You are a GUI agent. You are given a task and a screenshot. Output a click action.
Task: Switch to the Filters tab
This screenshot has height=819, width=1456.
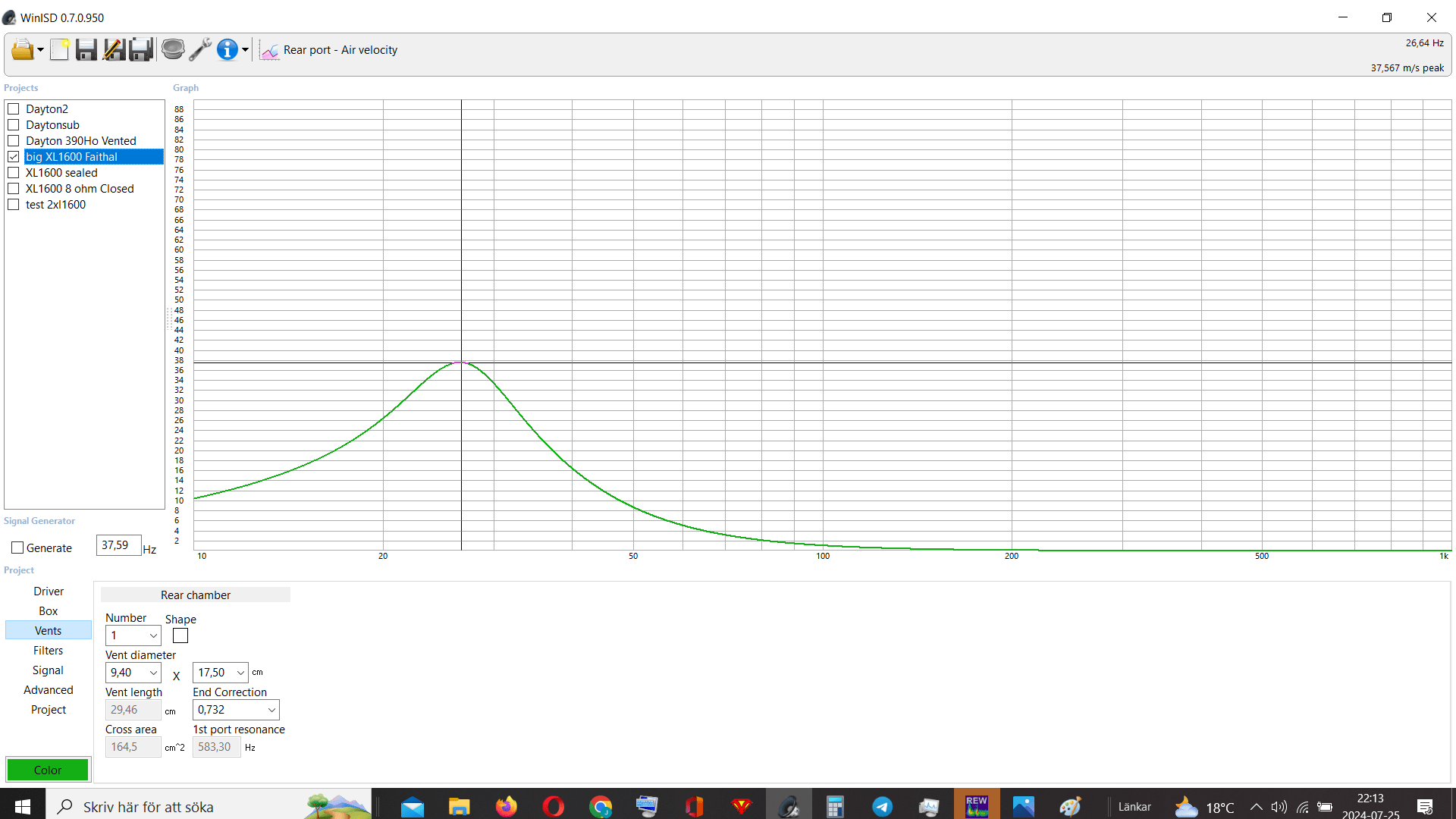coord(49,651)
